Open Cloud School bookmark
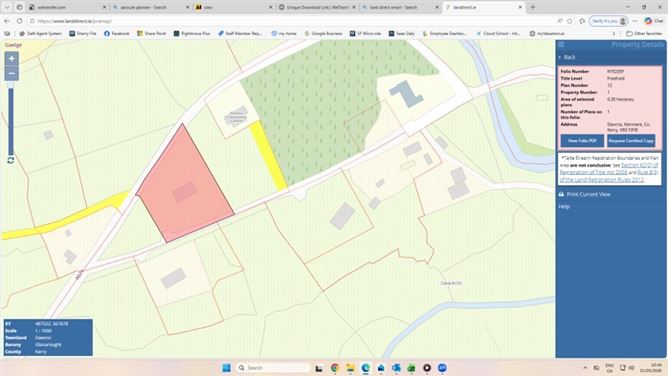This screenshot has width=668, height=376. (x=498, y=33)
